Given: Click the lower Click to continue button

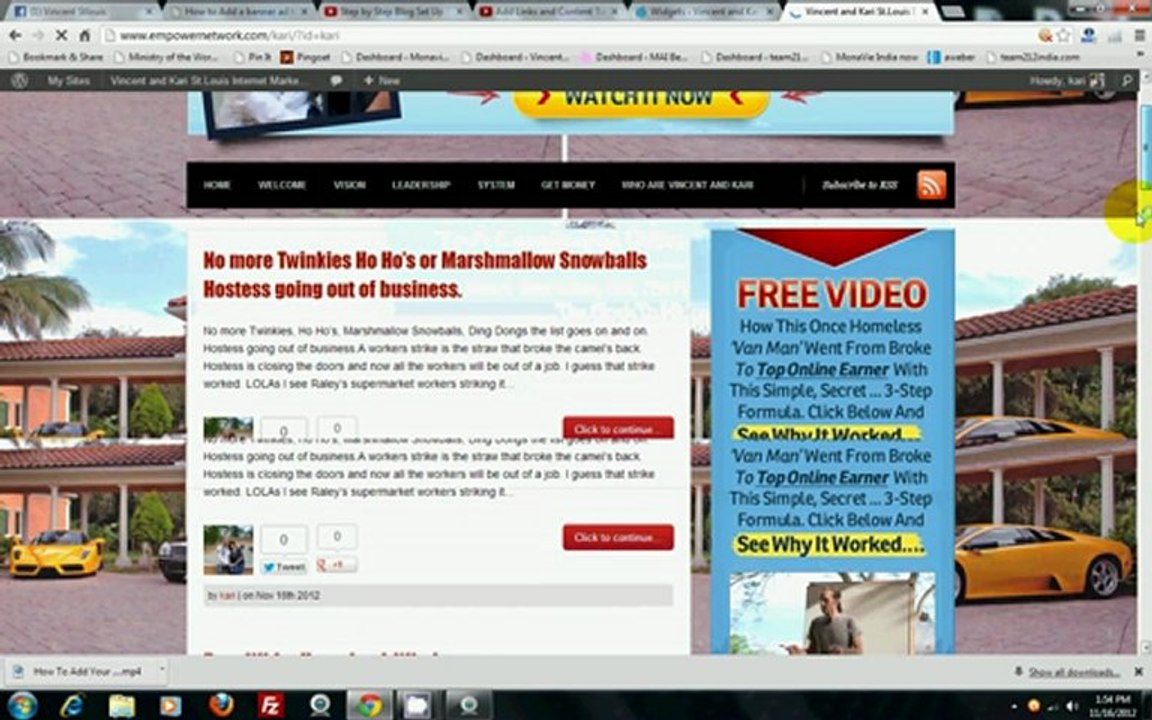Looking at the screenshot, I should tap(618, 537).
